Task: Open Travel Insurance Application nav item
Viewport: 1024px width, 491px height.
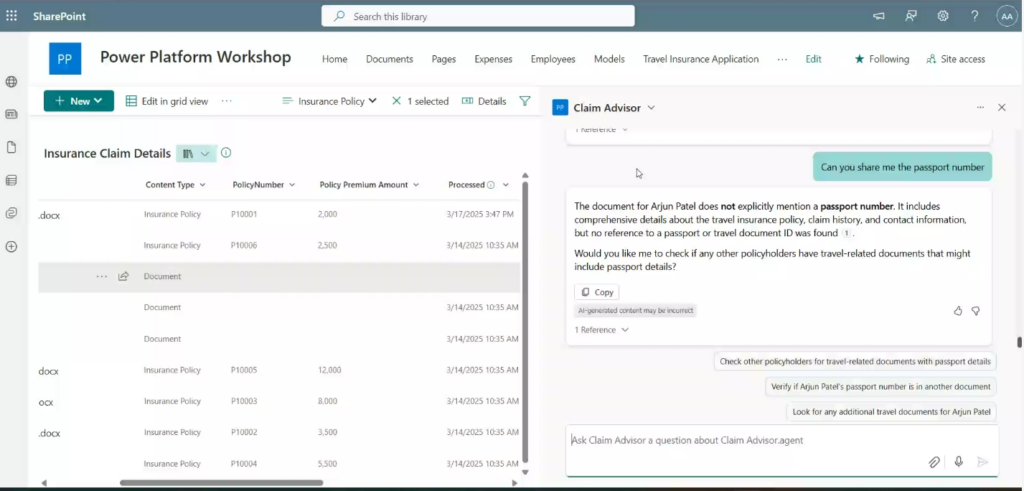Action: pos(701,59)
